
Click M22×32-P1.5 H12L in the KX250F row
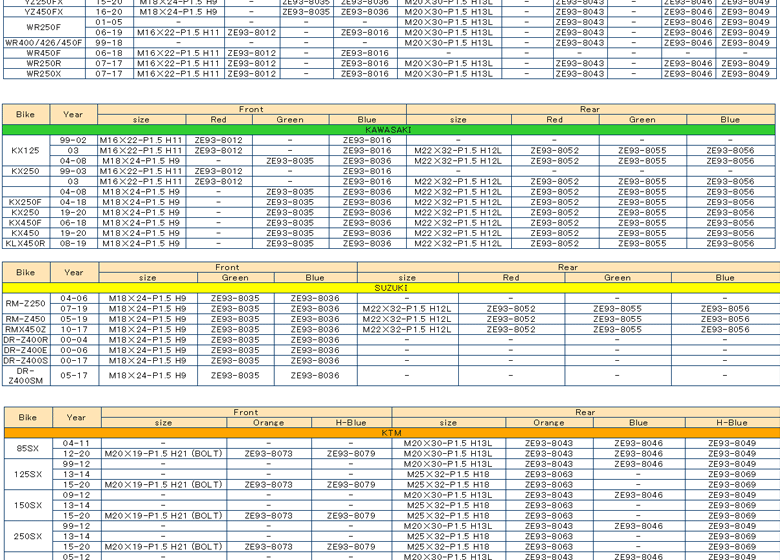coord(459,202)
